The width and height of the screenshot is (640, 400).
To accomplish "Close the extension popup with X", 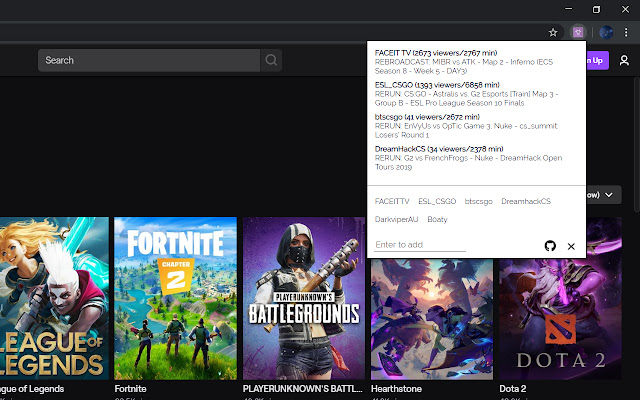I will (x=571, y=246).
